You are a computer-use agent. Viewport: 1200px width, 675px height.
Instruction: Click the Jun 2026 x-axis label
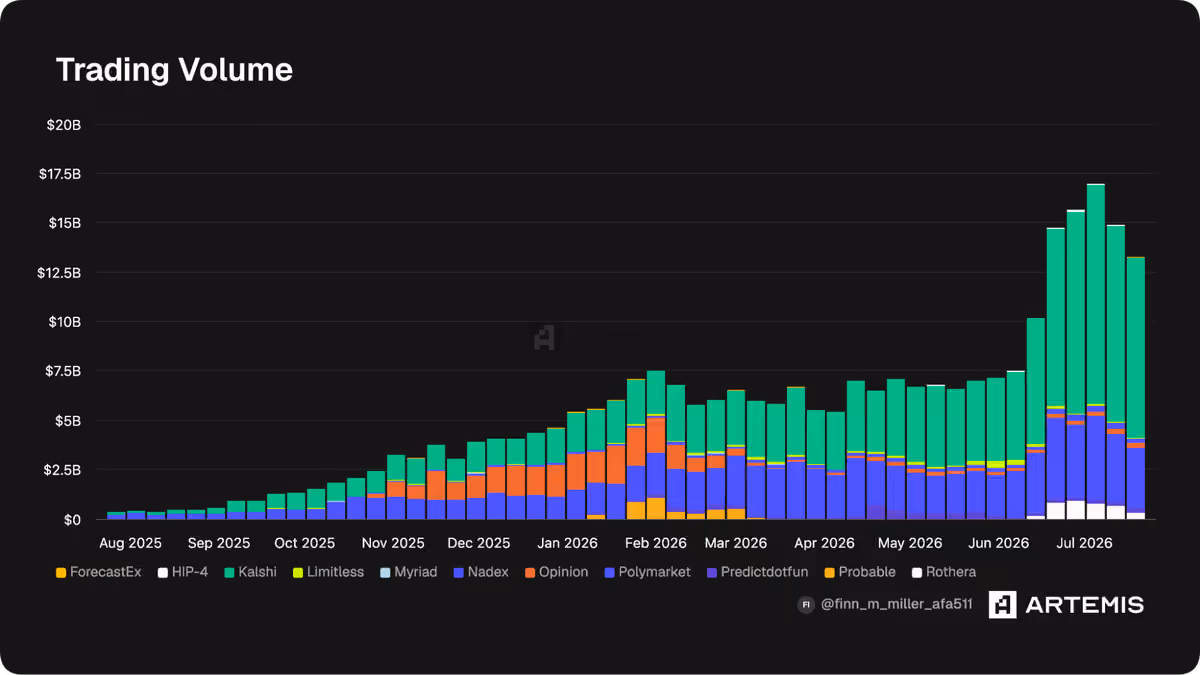[999, 543]
